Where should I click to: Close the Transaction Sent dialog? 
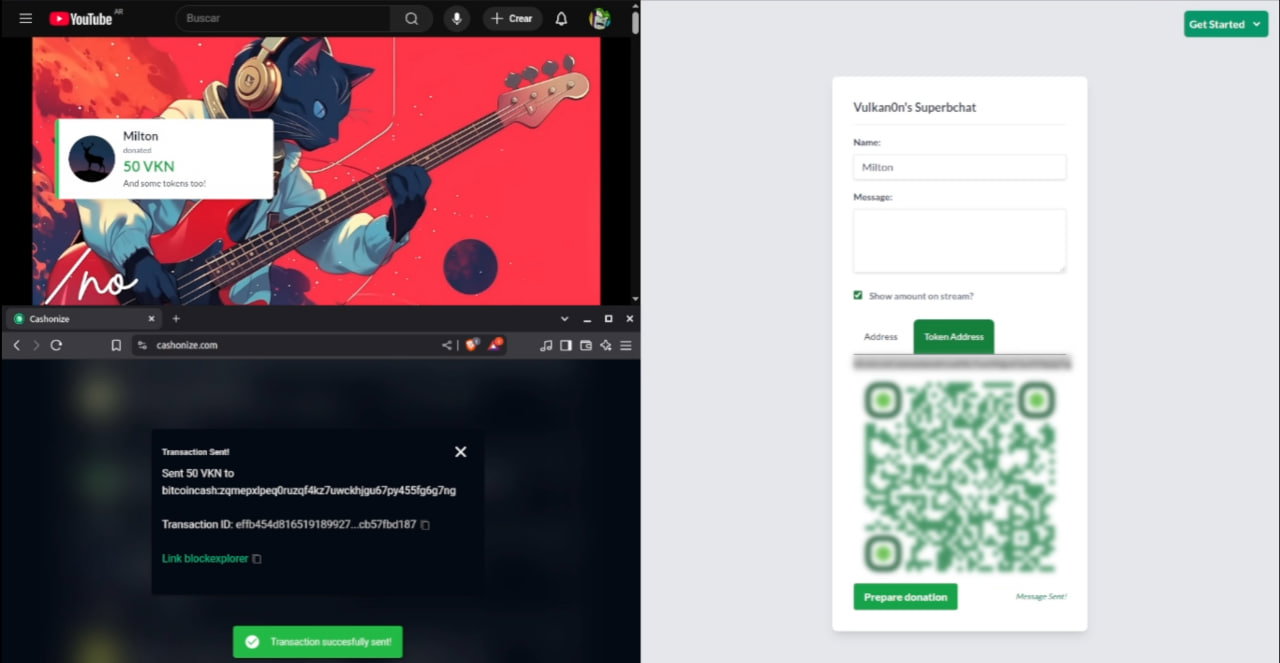click(461, 452)
